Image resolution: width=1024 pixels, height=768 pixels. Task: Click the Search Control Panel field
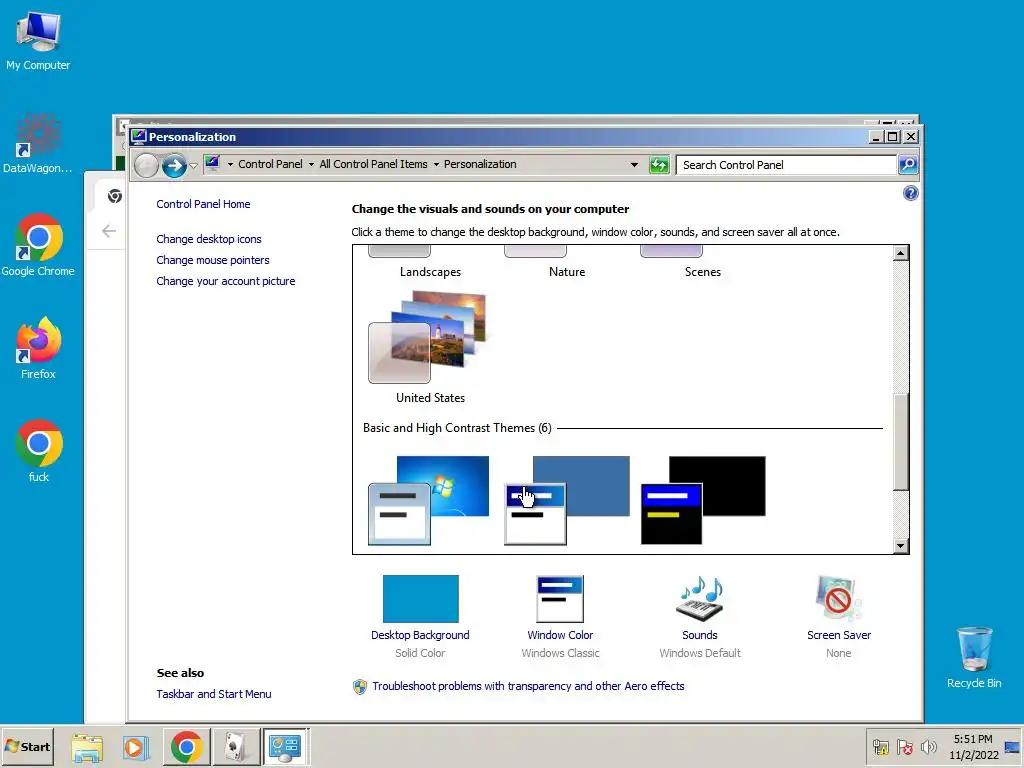tap(786, 165)
